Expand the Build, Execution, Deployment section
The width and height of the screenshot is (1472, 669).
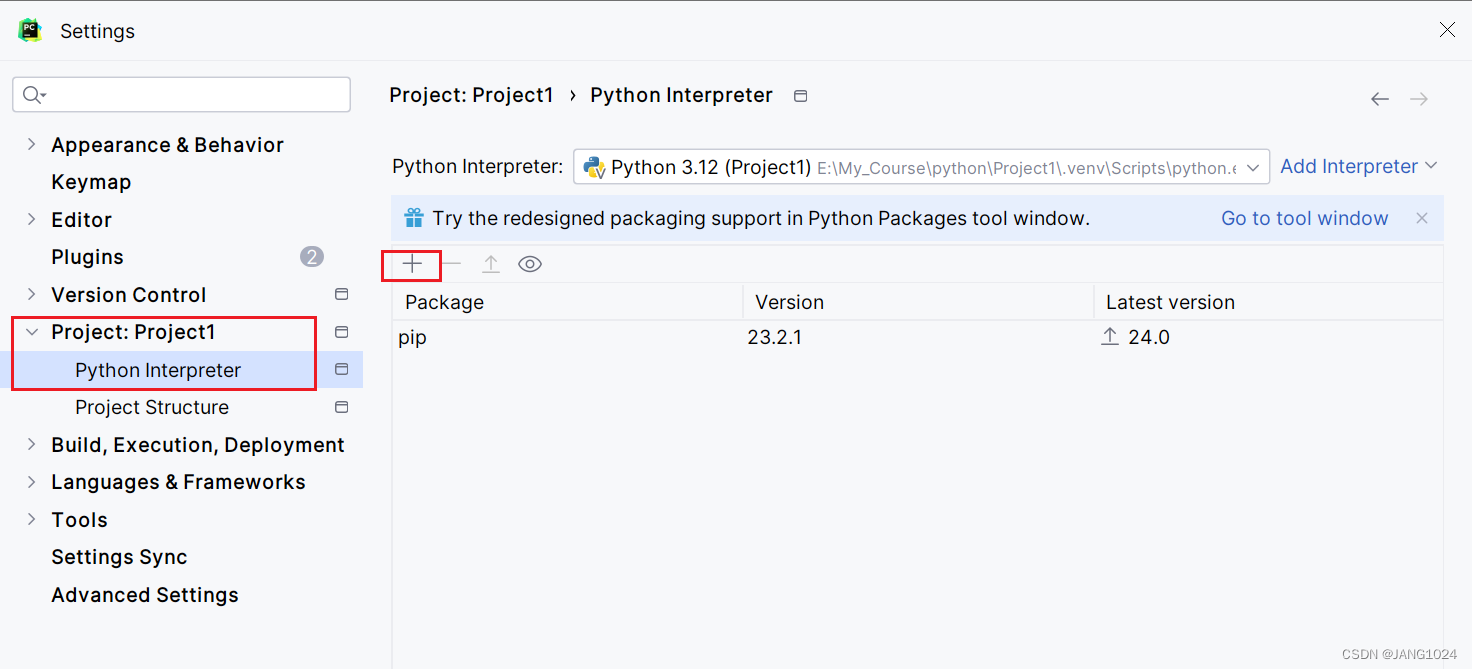coord(31,445)
